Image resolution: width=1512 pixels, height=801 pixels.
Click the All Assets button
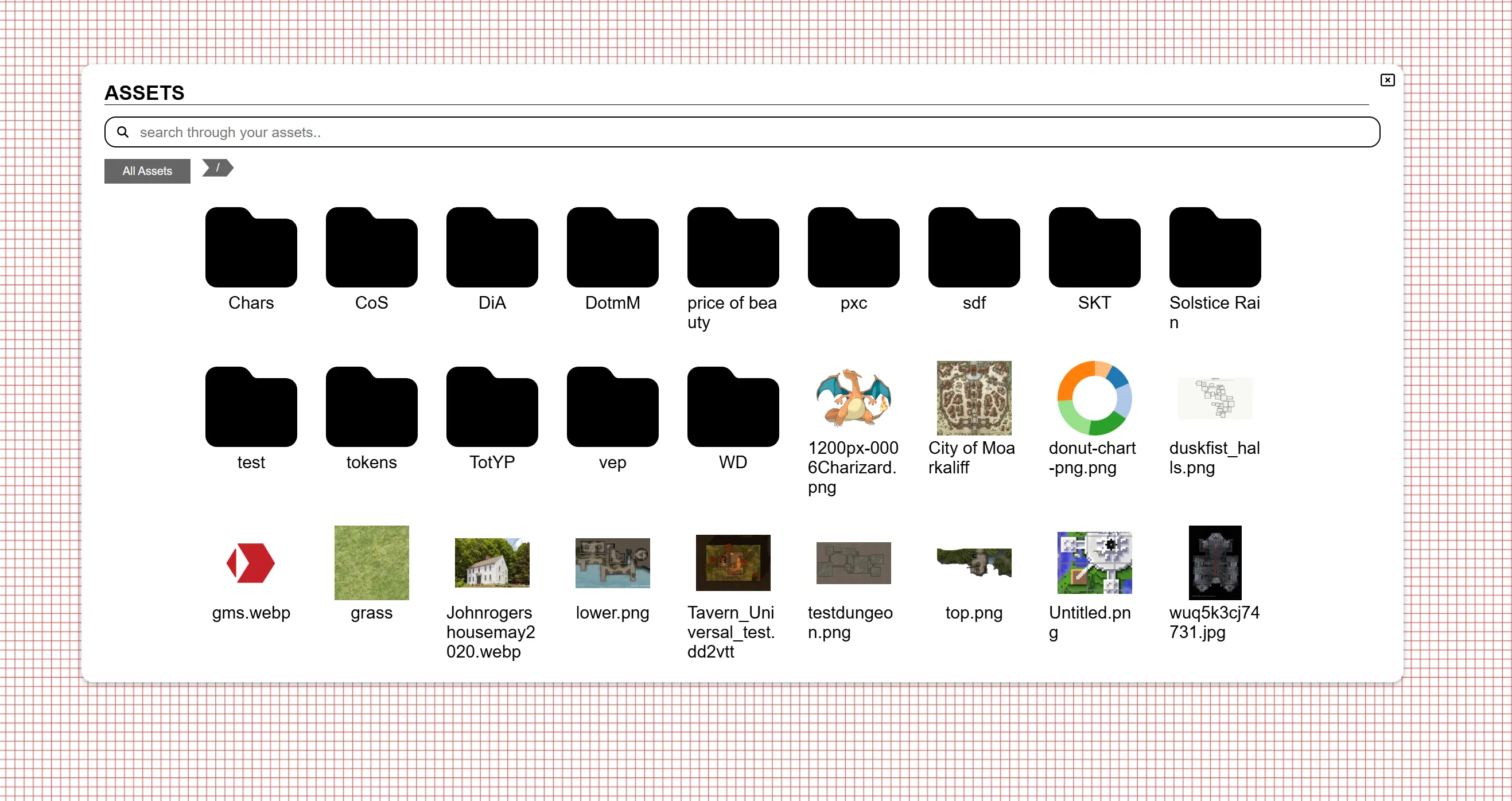tap(147, 171)
